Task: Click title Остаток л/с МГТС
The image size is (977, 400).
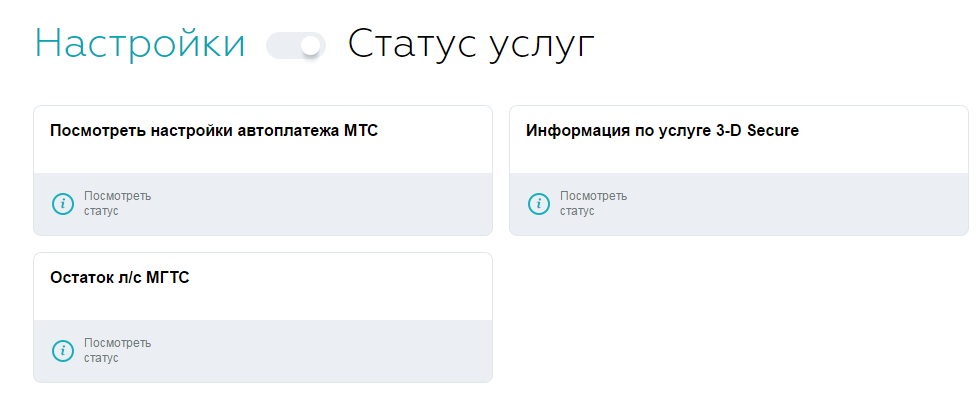Action: tap(120, 278)
